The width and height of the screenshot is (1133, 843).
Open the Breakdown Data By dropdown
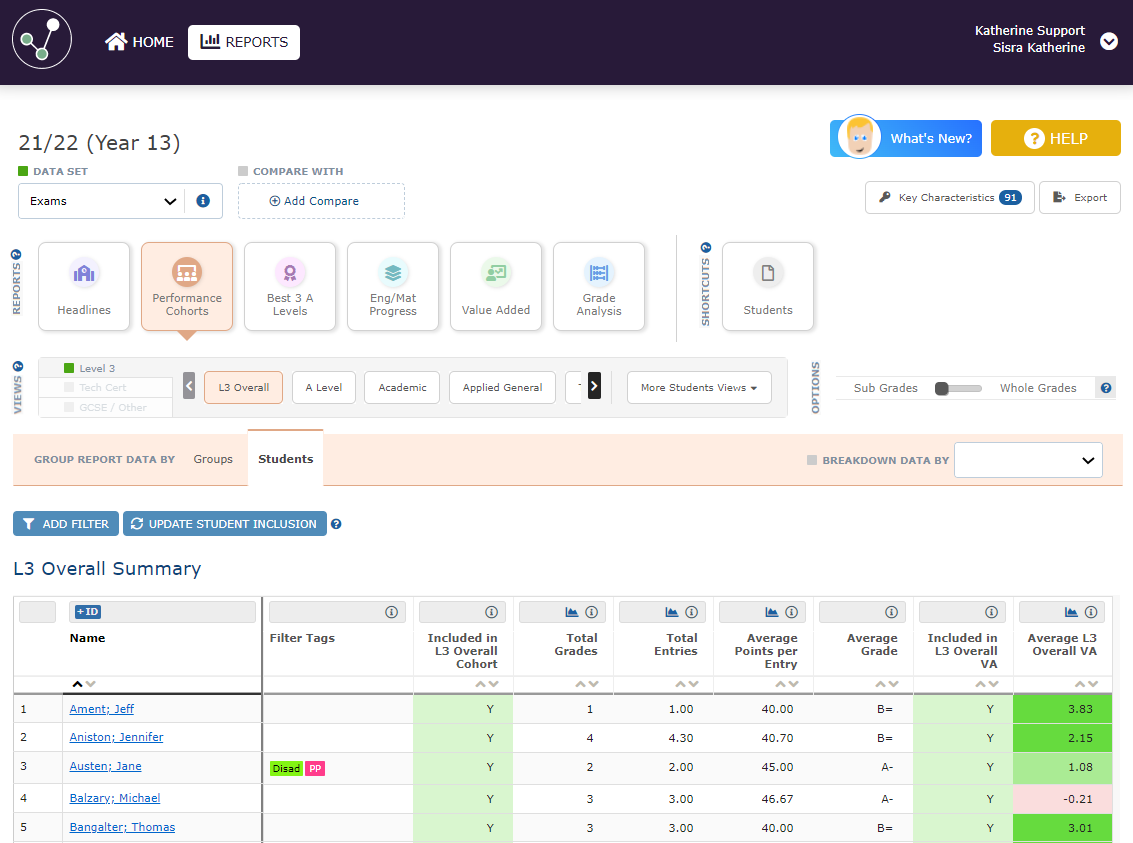(1028, 460)
